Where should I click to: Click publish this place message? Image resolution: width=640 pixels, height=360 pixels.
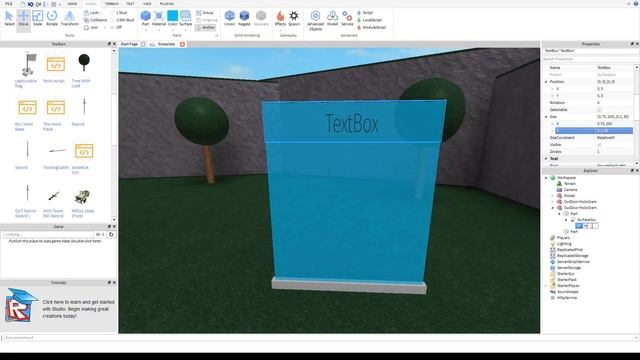[x=54, y=241]
